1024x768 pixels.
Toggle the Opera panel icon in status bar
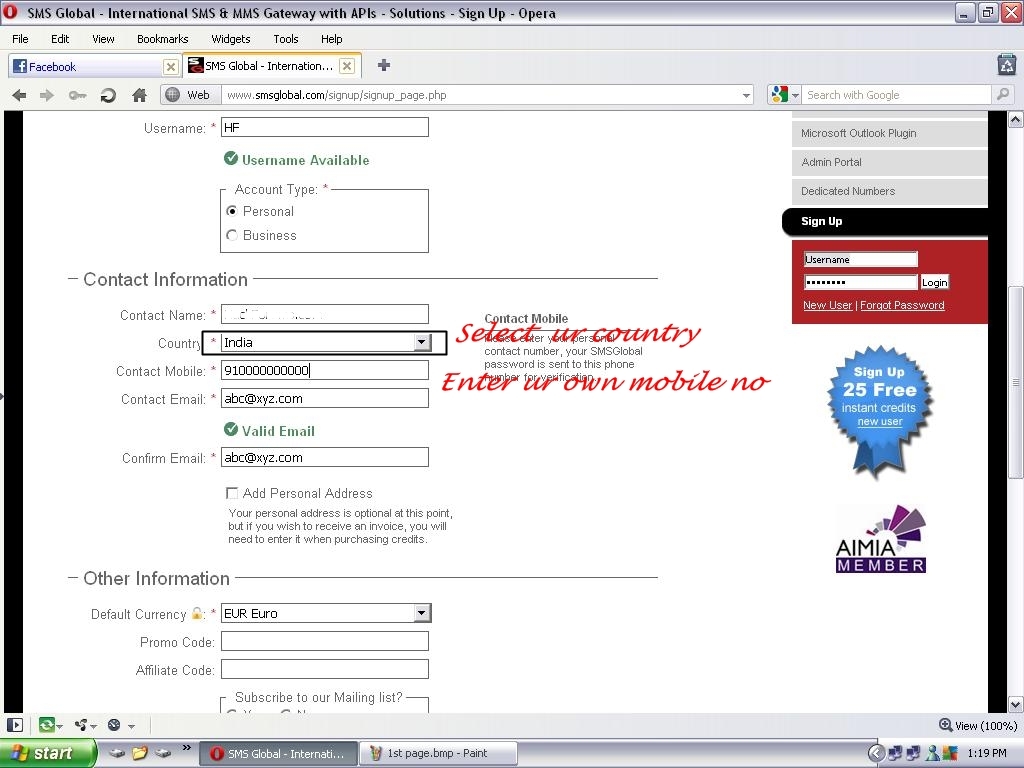pyautogui.click(x=14, y=725)
